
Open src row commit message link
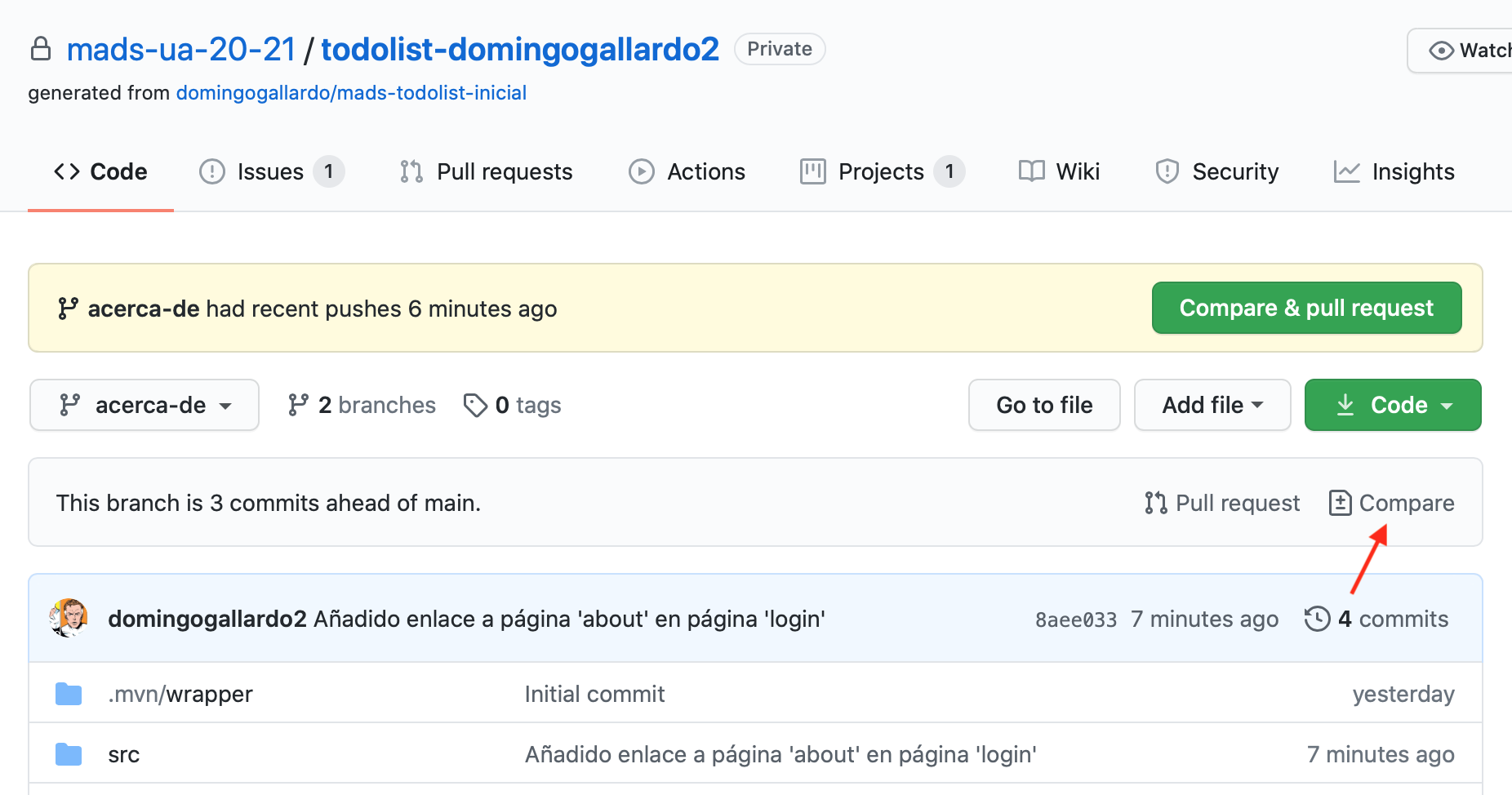pyautogui.click(x=780, y=754)
